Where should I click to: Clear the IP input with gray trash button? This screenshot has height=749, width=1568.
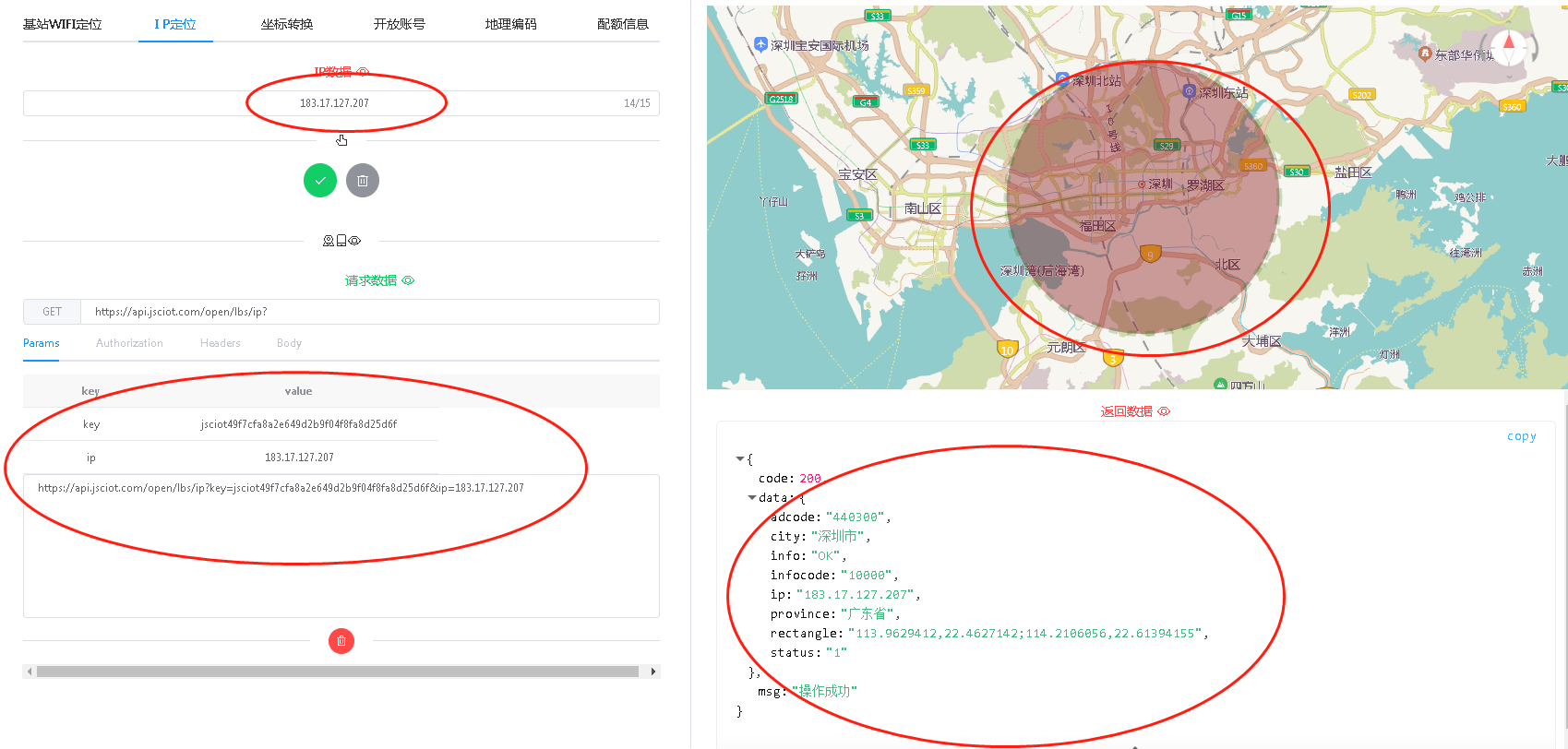pyautogui.click(x=363, y=181)
